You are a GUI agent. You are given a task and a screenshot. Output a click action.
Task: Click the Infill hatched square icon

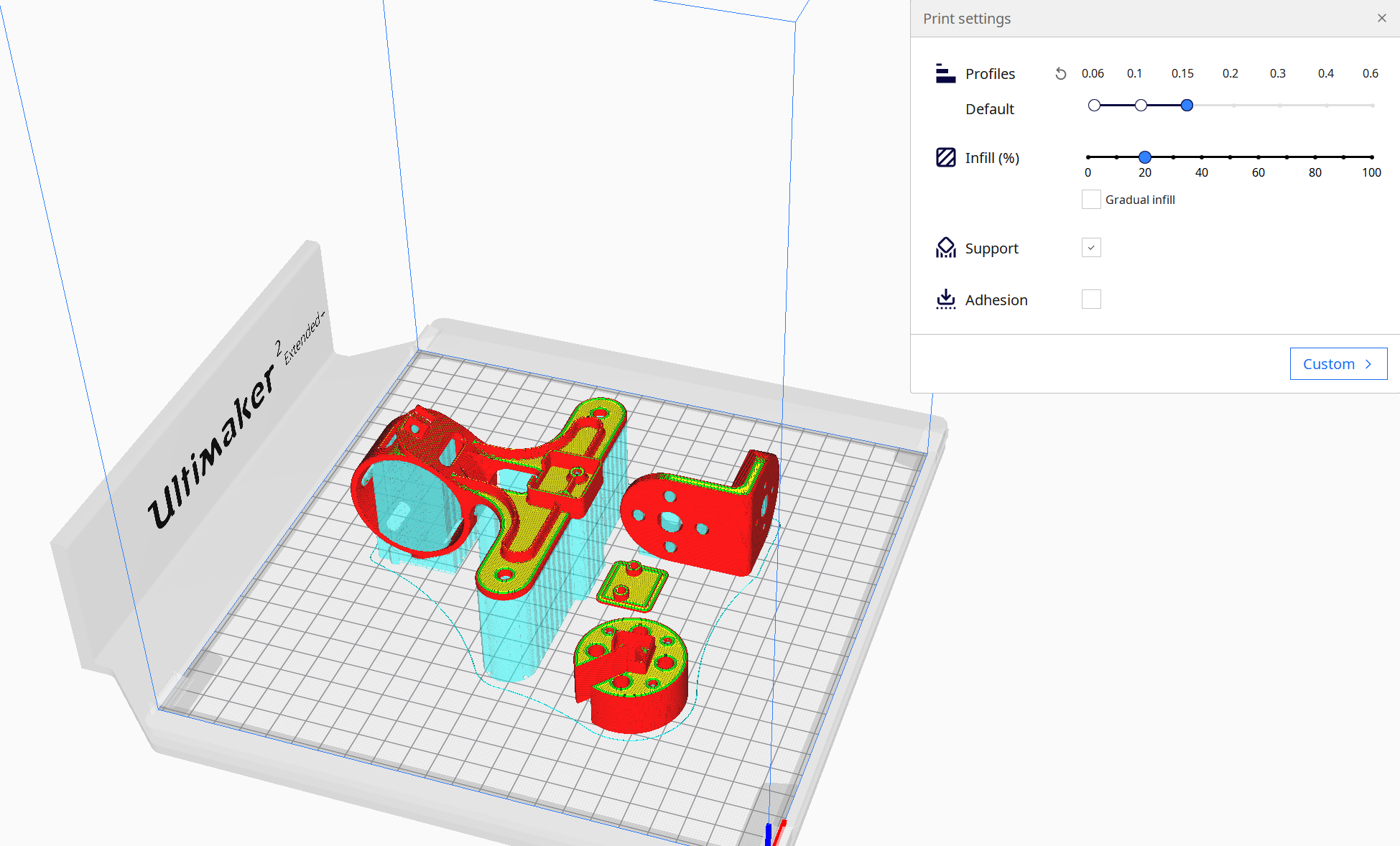click(x=945, y=157)
